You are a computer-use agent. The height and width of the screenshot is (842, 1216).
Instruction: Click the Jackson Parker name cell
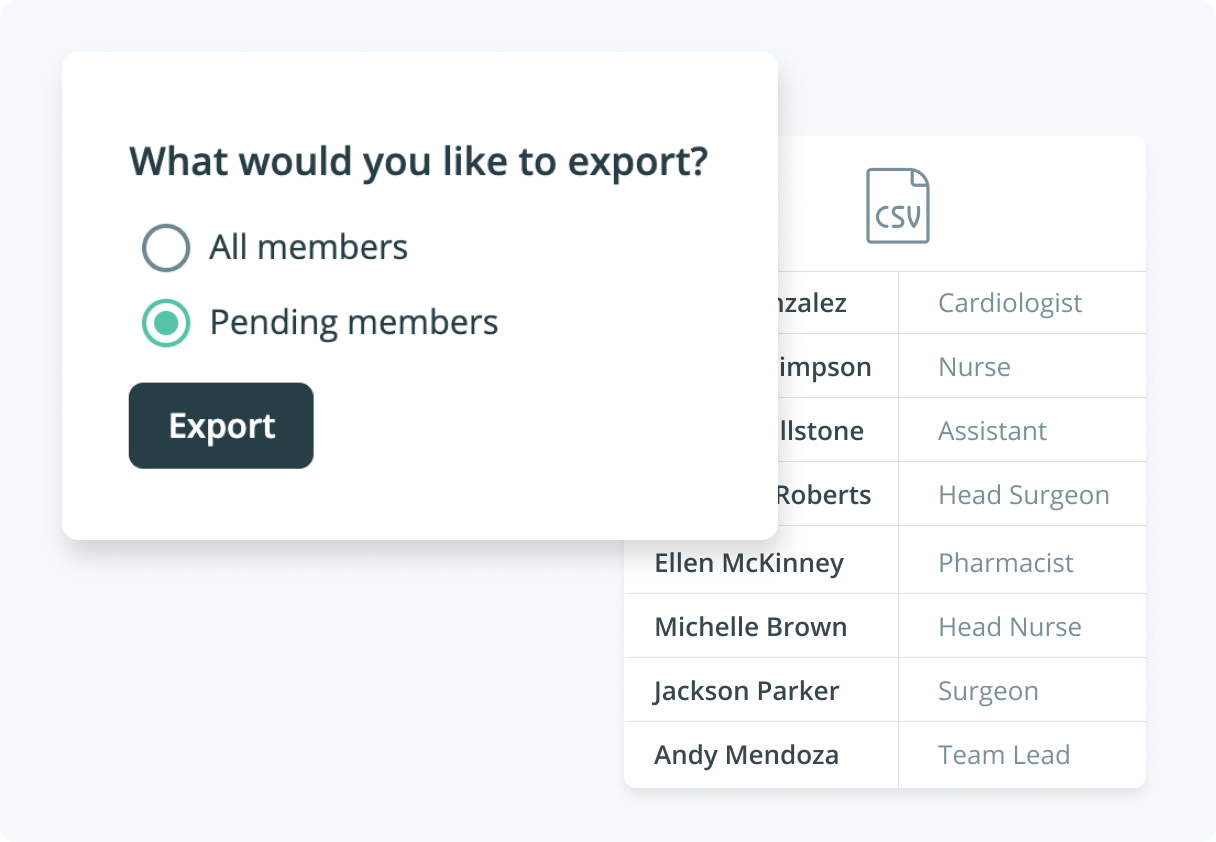[746, 691]
